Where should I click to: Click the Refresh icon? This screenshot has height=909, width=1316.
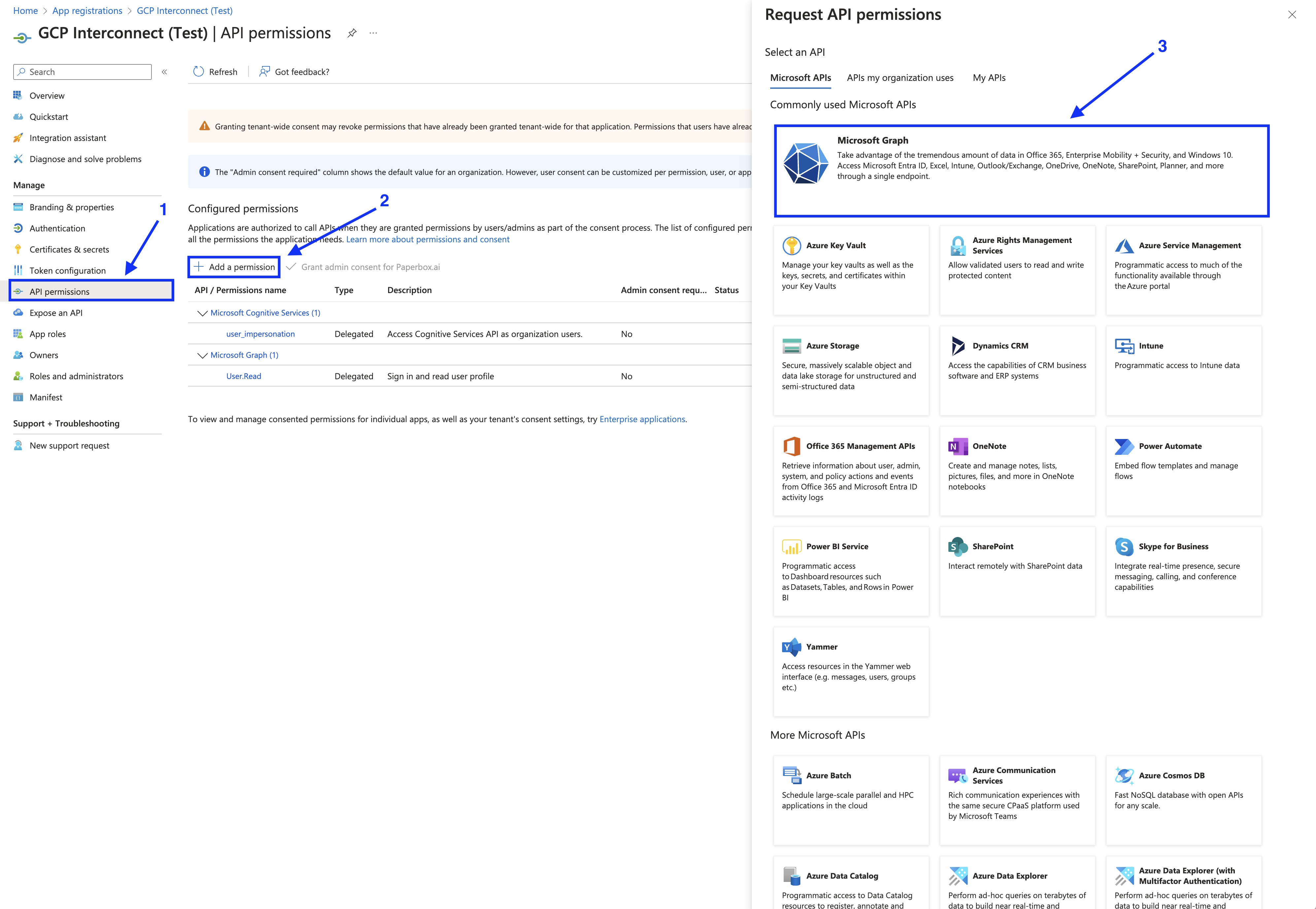pyautogui.click(x=199, y=72)
